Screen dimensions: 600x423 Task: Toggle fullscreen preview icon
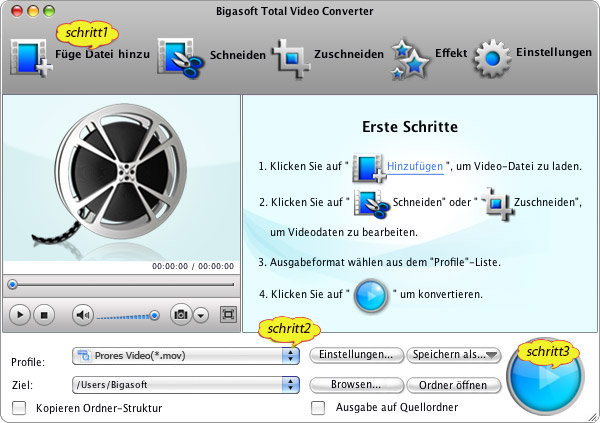pos(228,315)
